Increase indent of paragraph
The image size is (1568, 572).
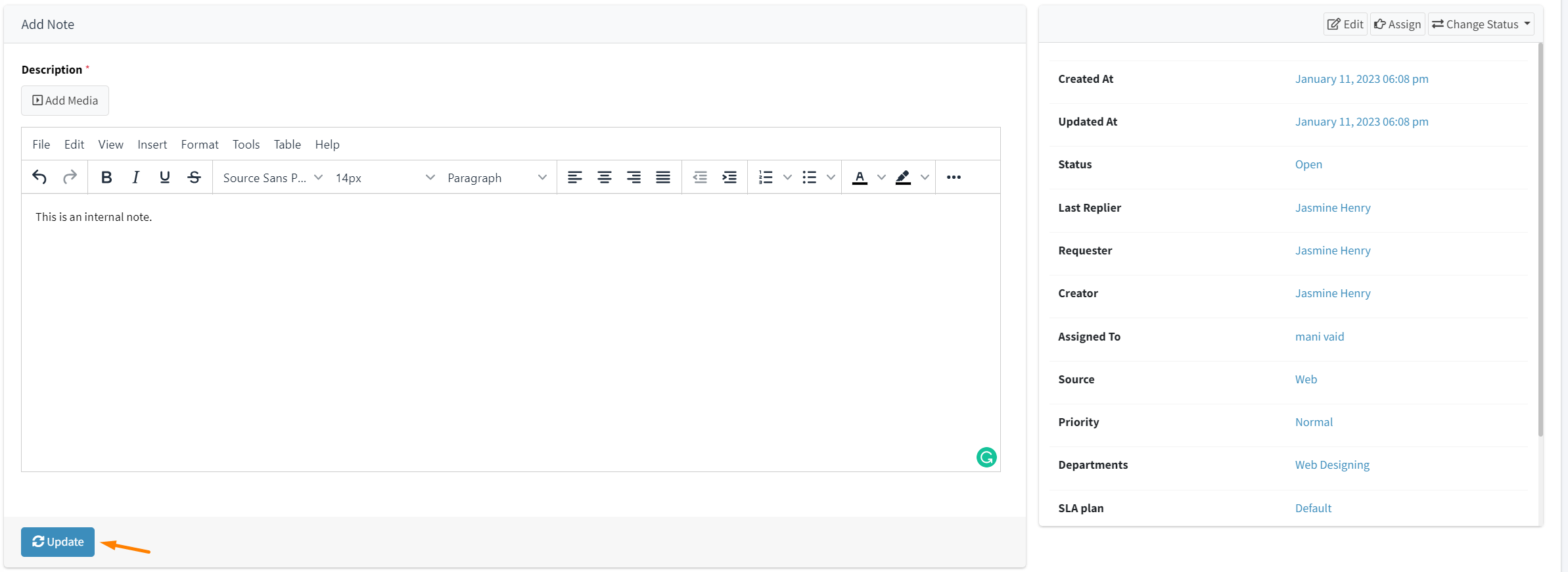coord(729,178)
